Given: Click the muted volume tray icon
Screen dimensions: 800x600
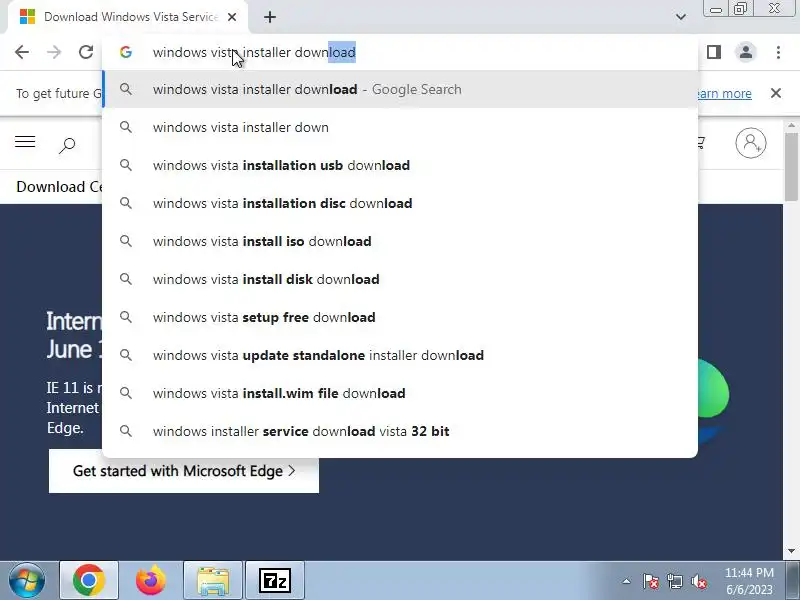Looking at the screenshot, I should 698,581.
